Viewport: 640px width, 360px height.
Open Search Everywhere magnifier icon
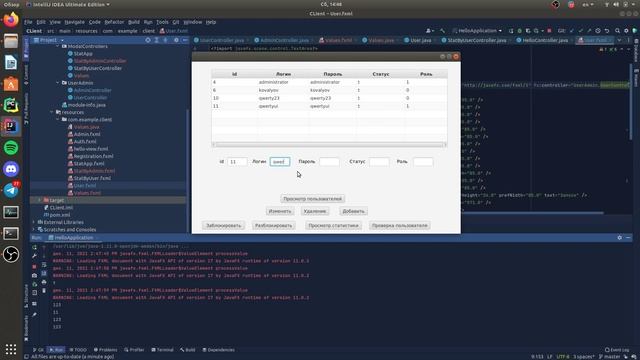pyautogui.click(x=617, y=31)
